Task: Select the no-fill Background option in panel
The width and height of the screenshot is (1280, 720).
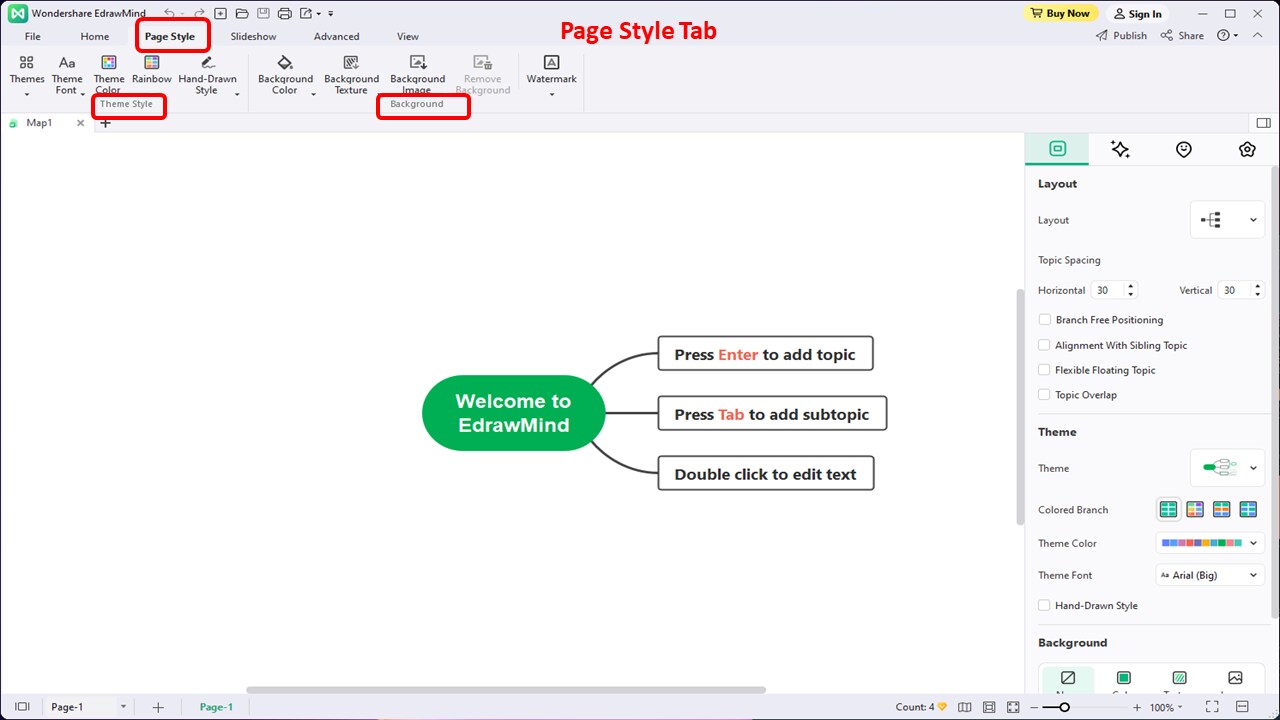Action: (1068, 680)
